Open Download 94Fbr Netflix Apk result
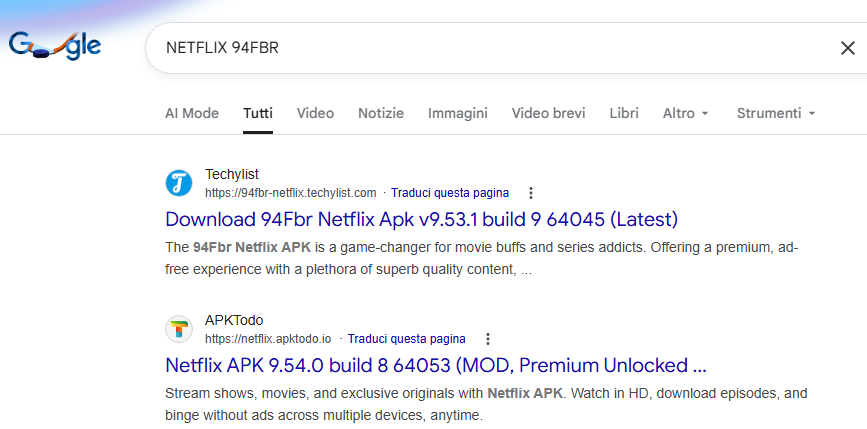The image size is (867, 429). coord(421,219)
